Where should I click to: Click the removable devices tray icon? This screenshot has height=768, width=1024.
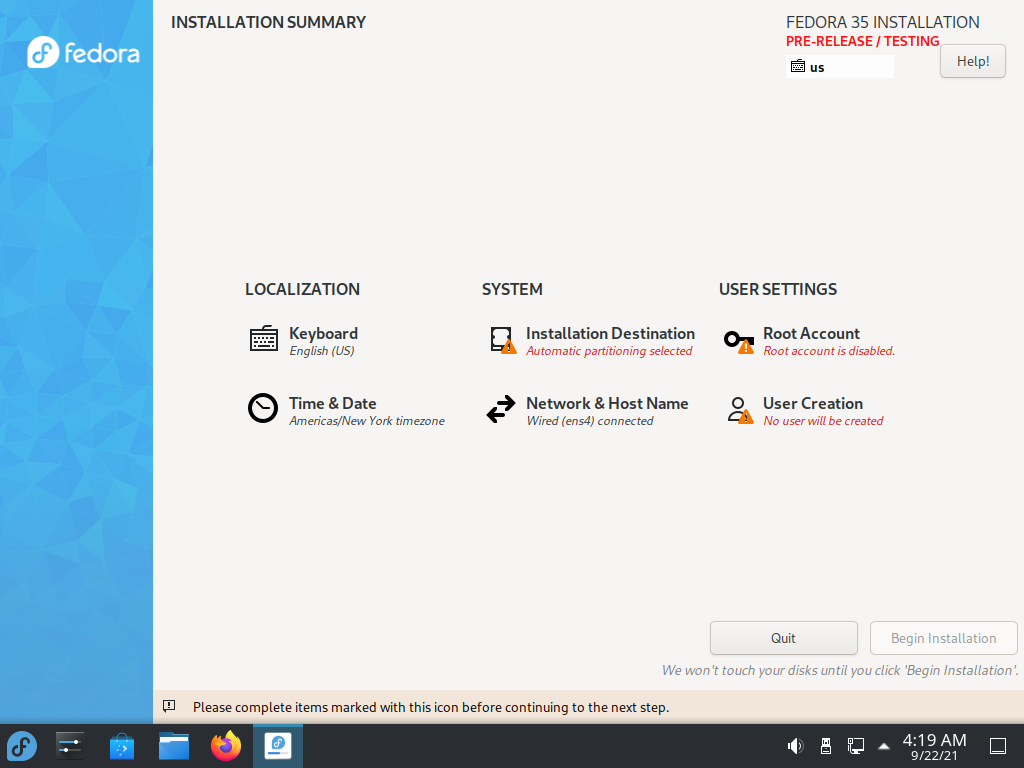pos(825,746)
